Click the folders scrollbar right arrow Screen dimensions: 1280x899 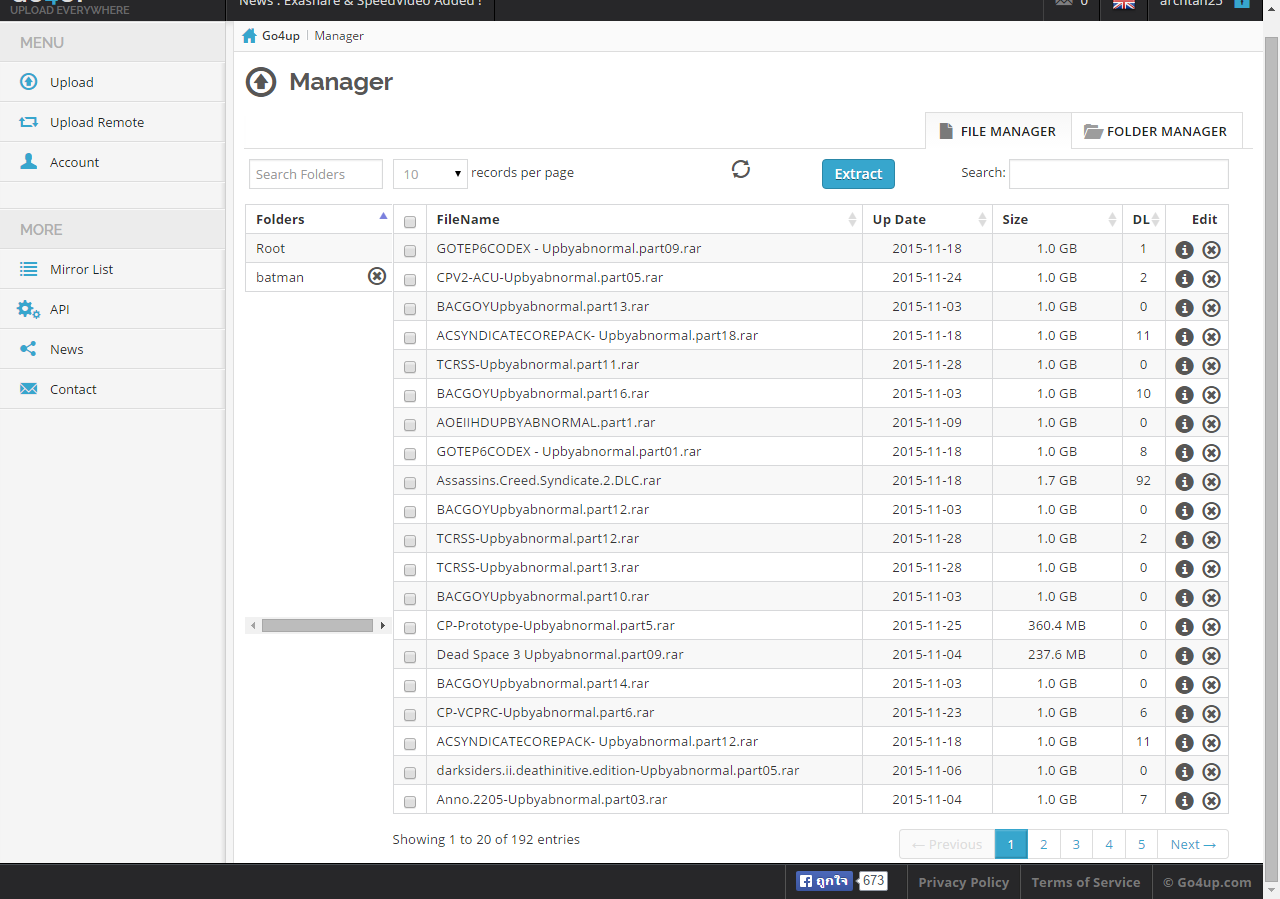point(382,625)
